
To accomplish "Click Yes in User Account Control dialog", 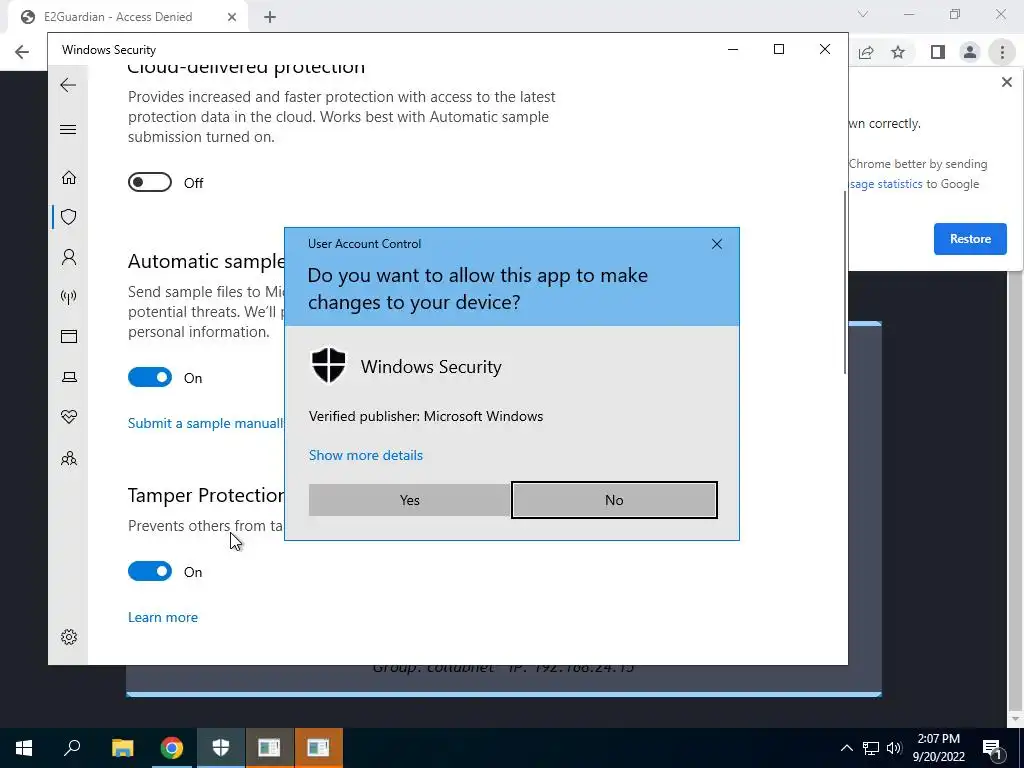I will (409, 500).
